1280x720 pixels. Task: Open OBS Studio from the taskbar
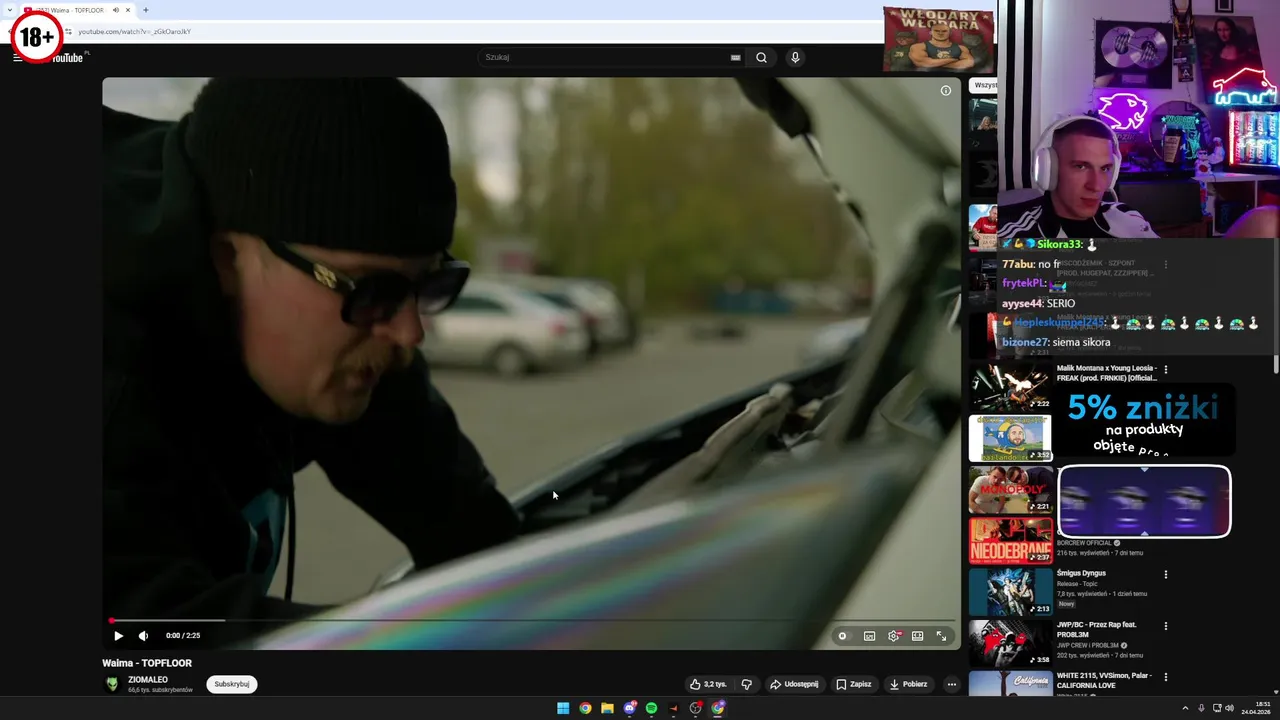(x=696, y=708)
